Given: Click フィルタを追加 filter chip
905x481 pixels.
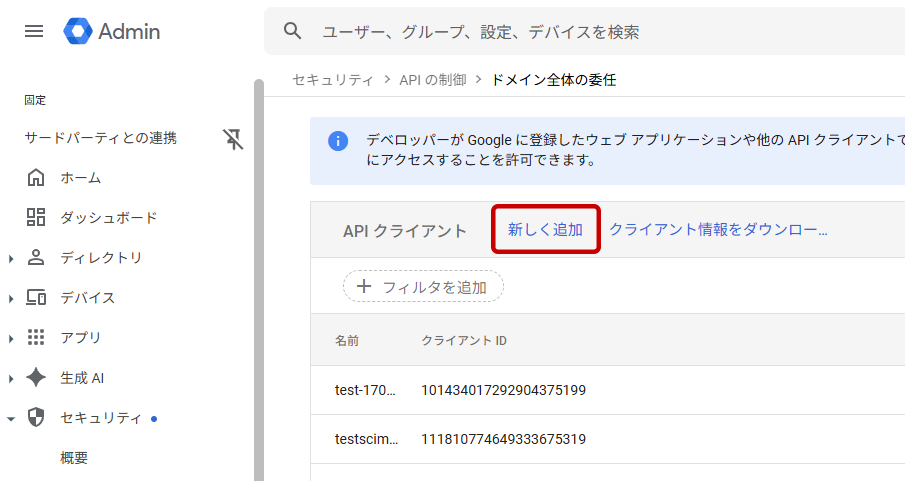Looking at the screenshot, I should click(423, 287).
